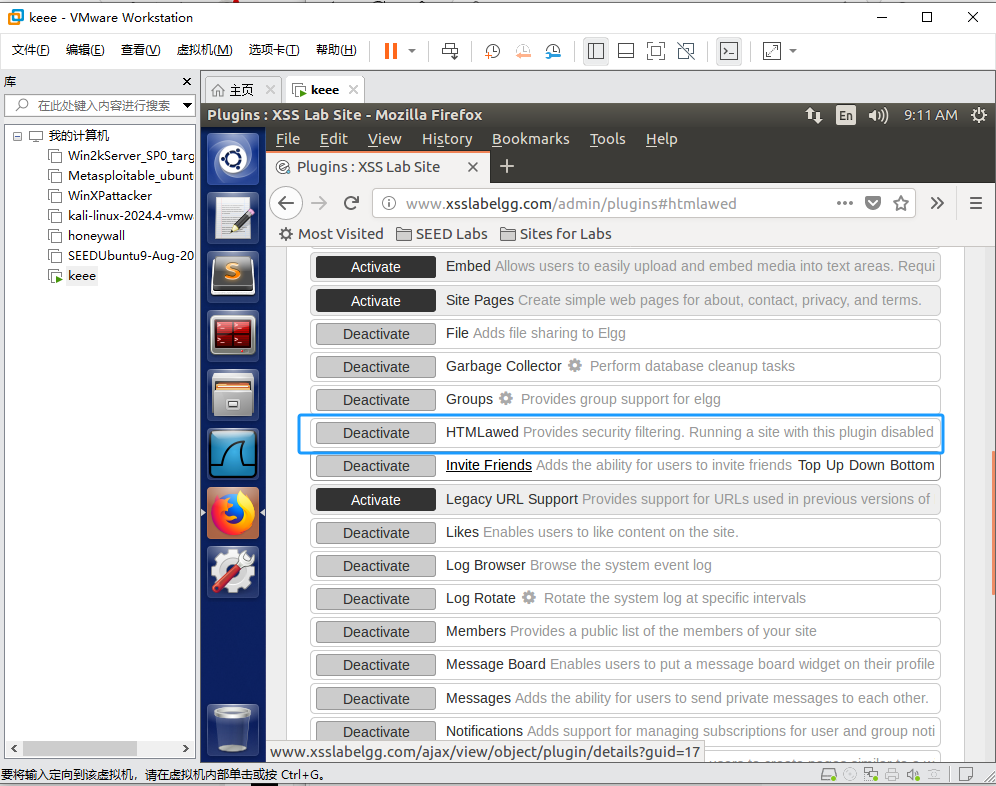This screenshot has width=996, height=786.
Task: Take a snapshot of the VM
Action: click(492, 51)
